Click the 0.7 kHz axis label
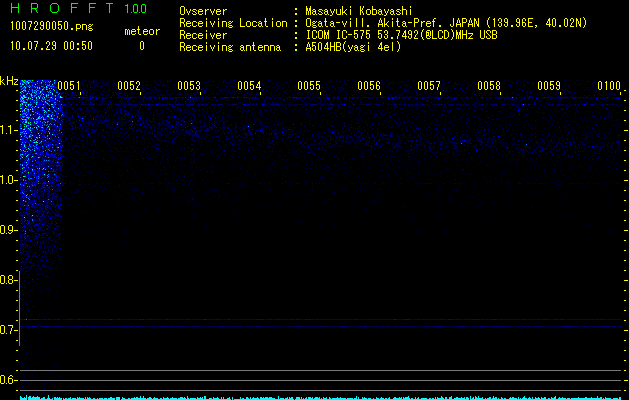This screenshot has height=400, width=629. click(8, 330)
